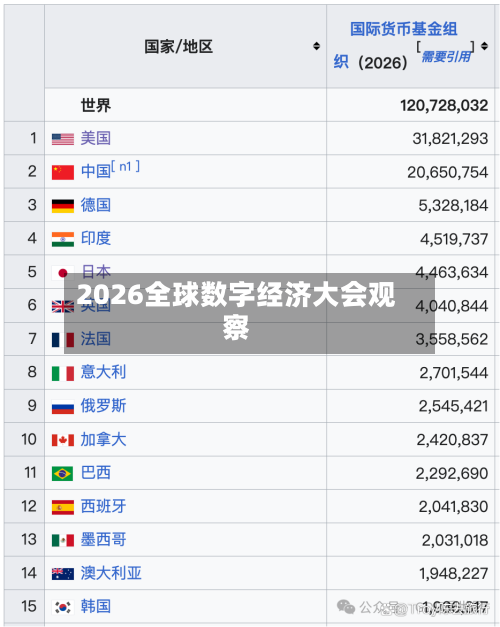Image resolution: width=500 pixels, height=627 pixels.
Task: Click the India flag icon
Action: (63, 239)
